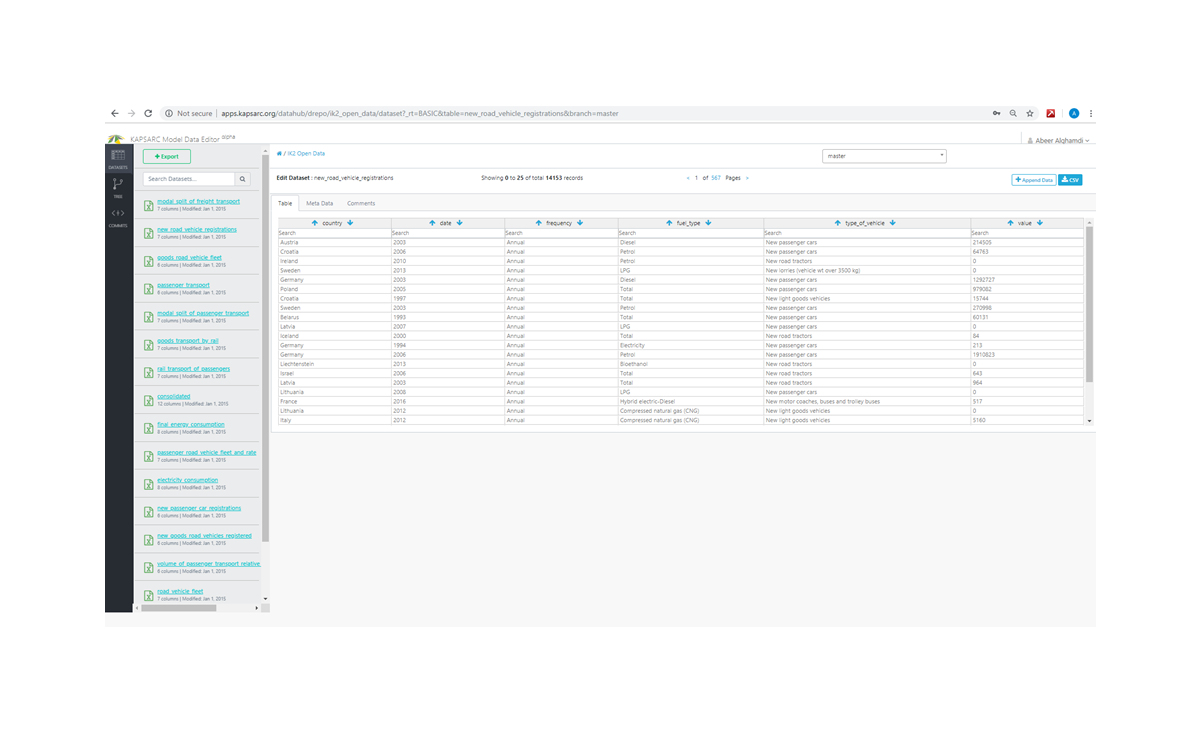Open passenger_transport dataset link
The height and width of the screenshot is (732, 1201).
pyautogui.click(x=184, y=285)
